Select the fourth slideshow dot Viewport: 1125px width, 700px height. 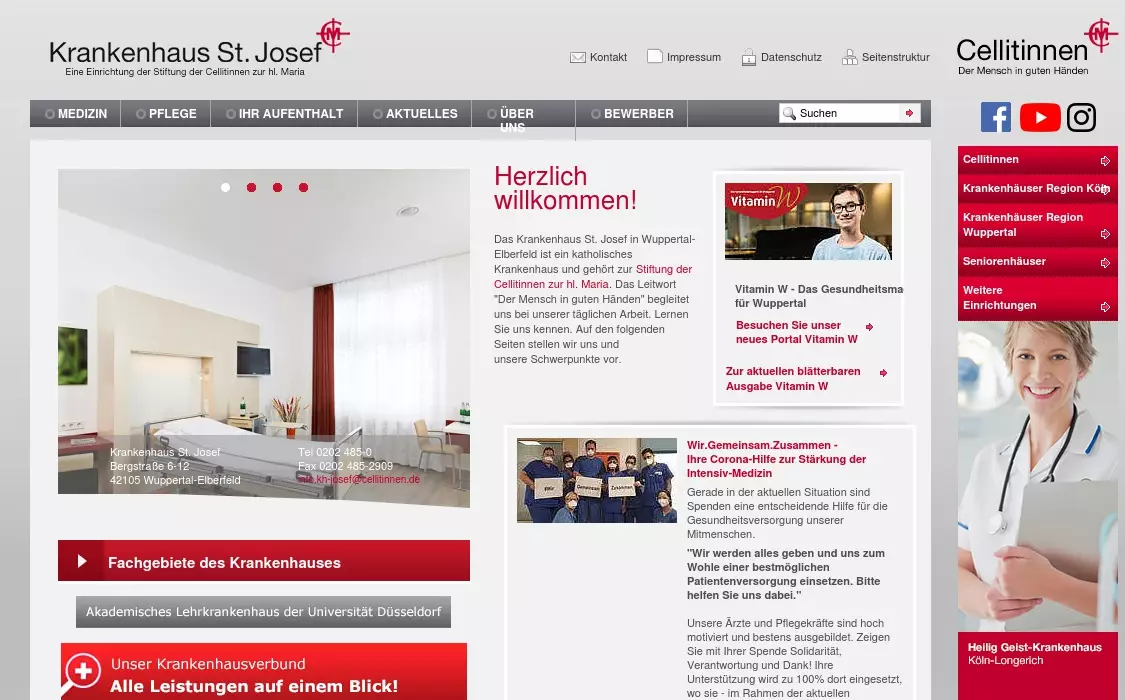(x=304, y=187)
